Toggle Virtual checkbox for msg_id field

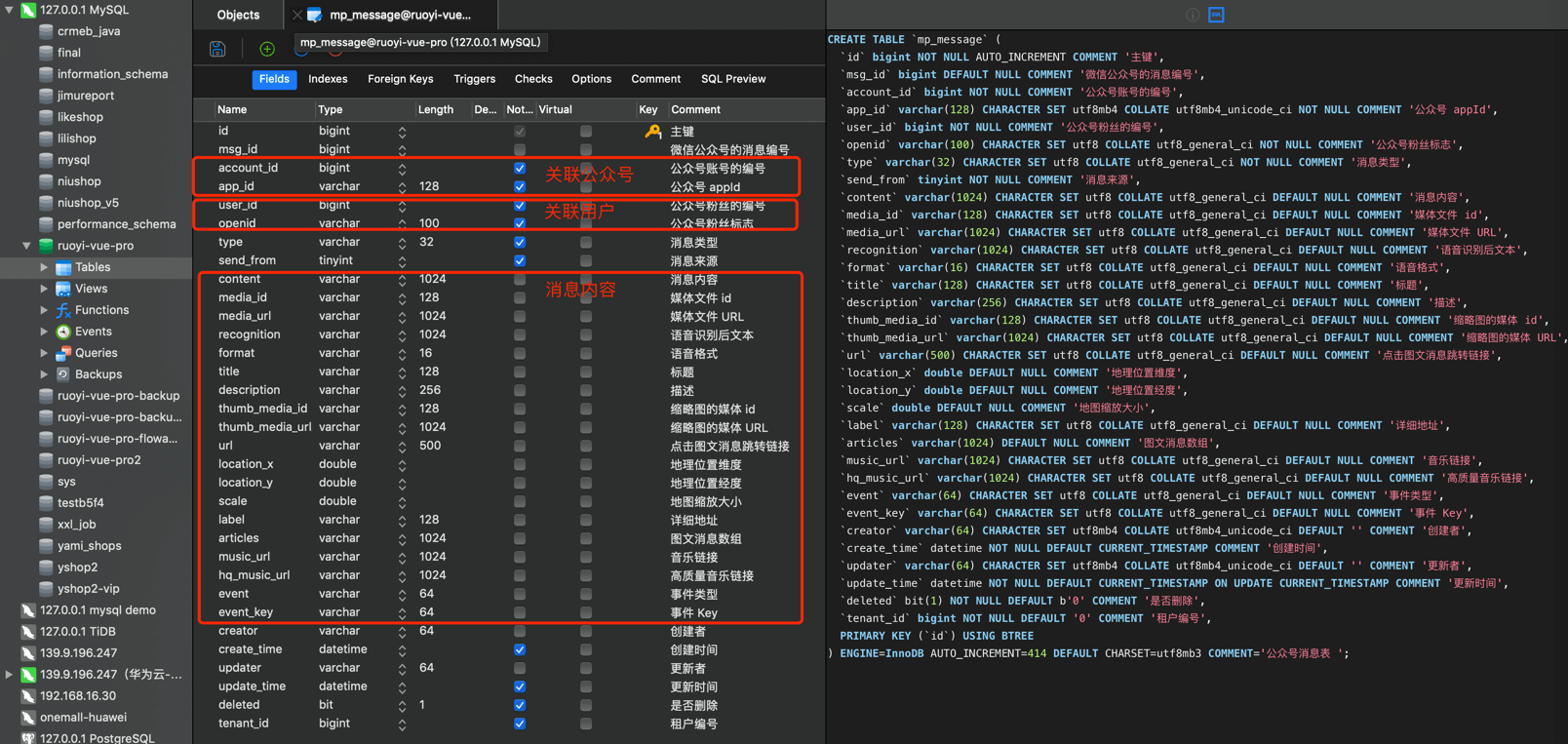[x=585, y=149]
